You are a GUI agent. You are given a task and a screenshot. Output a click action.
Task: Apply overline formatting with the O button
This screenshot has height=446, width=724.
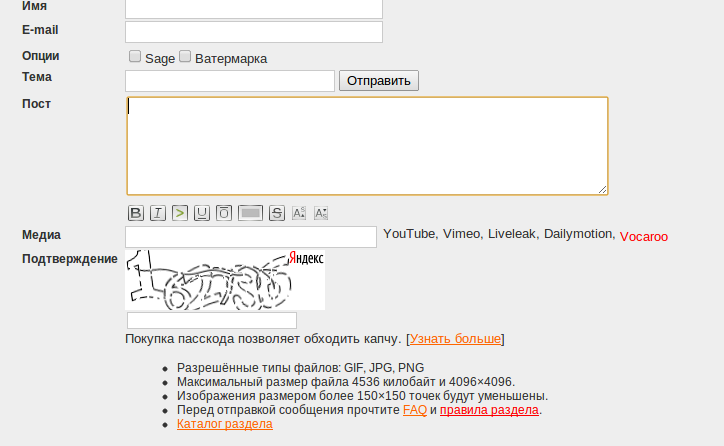tap(224, 213)
